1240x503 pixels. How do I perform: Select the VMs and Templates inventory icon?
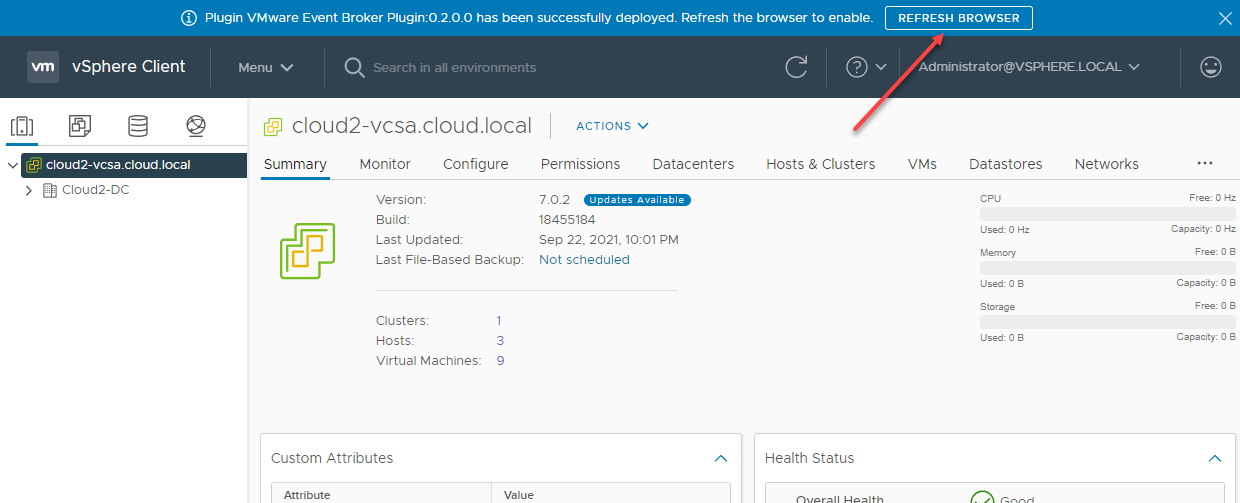(80, 126)
